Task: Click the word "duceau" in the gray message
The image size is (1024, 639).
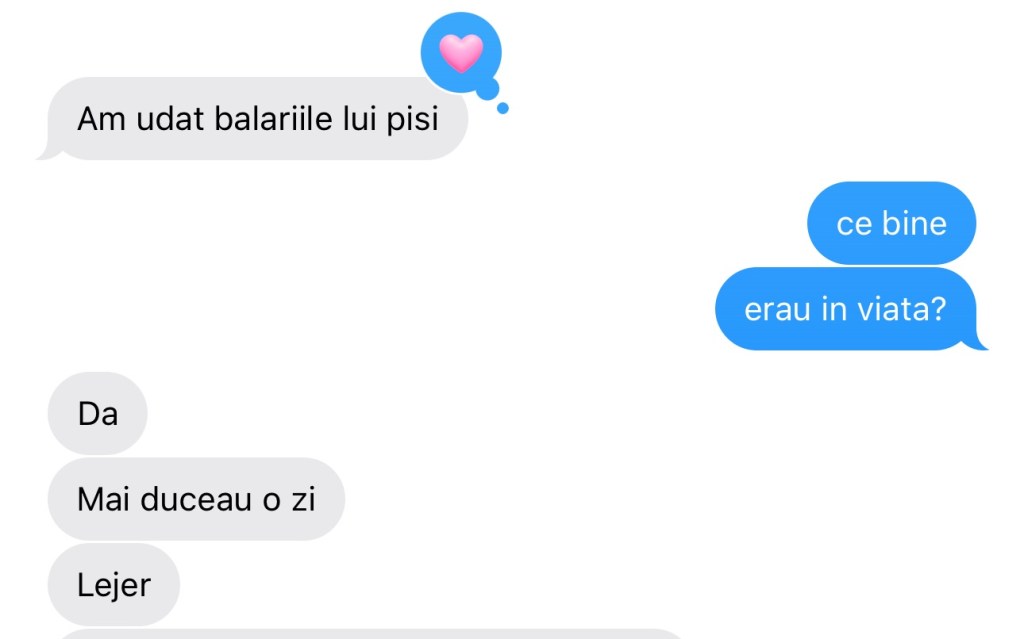Action: pyautogui.click(x=196, y=500)
